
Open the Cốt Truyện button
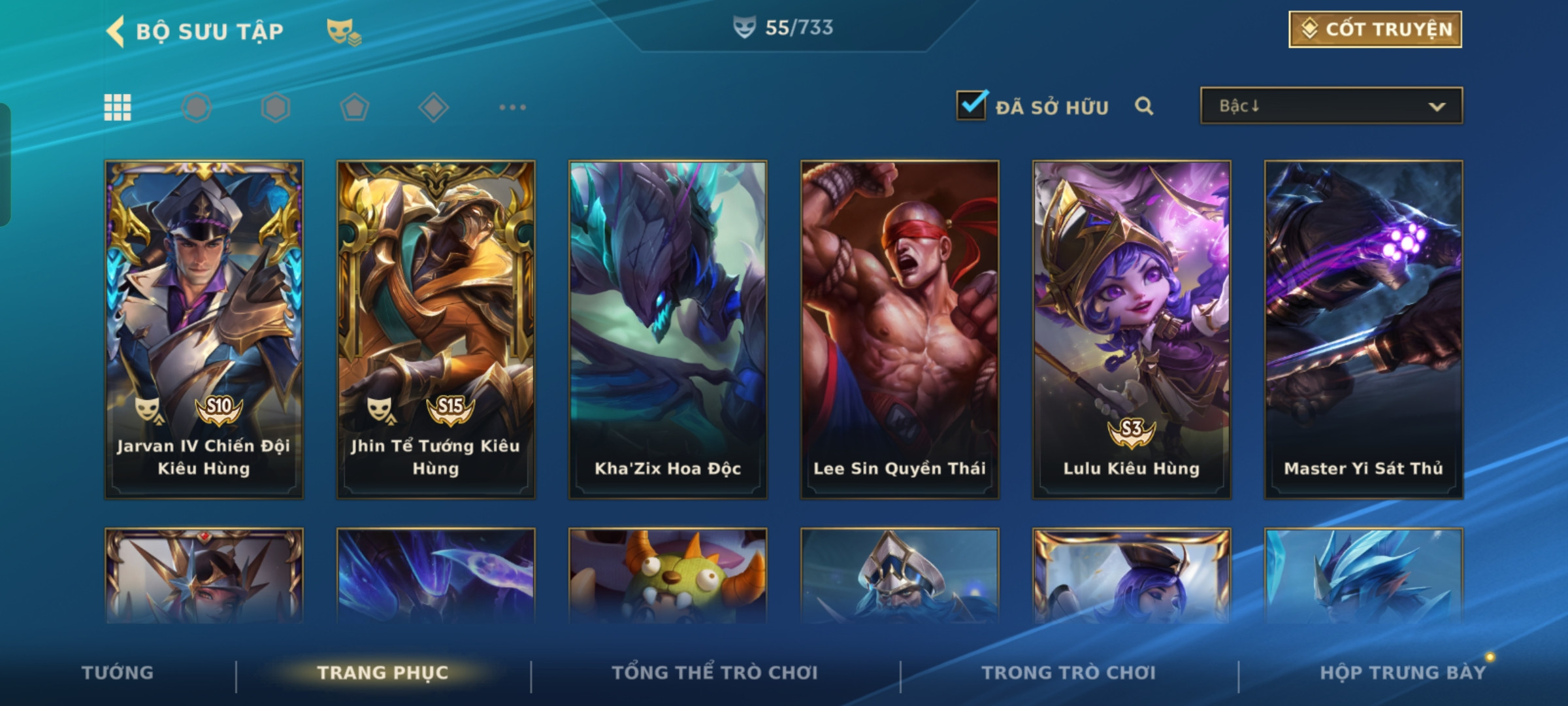[x=1375, y=29]
